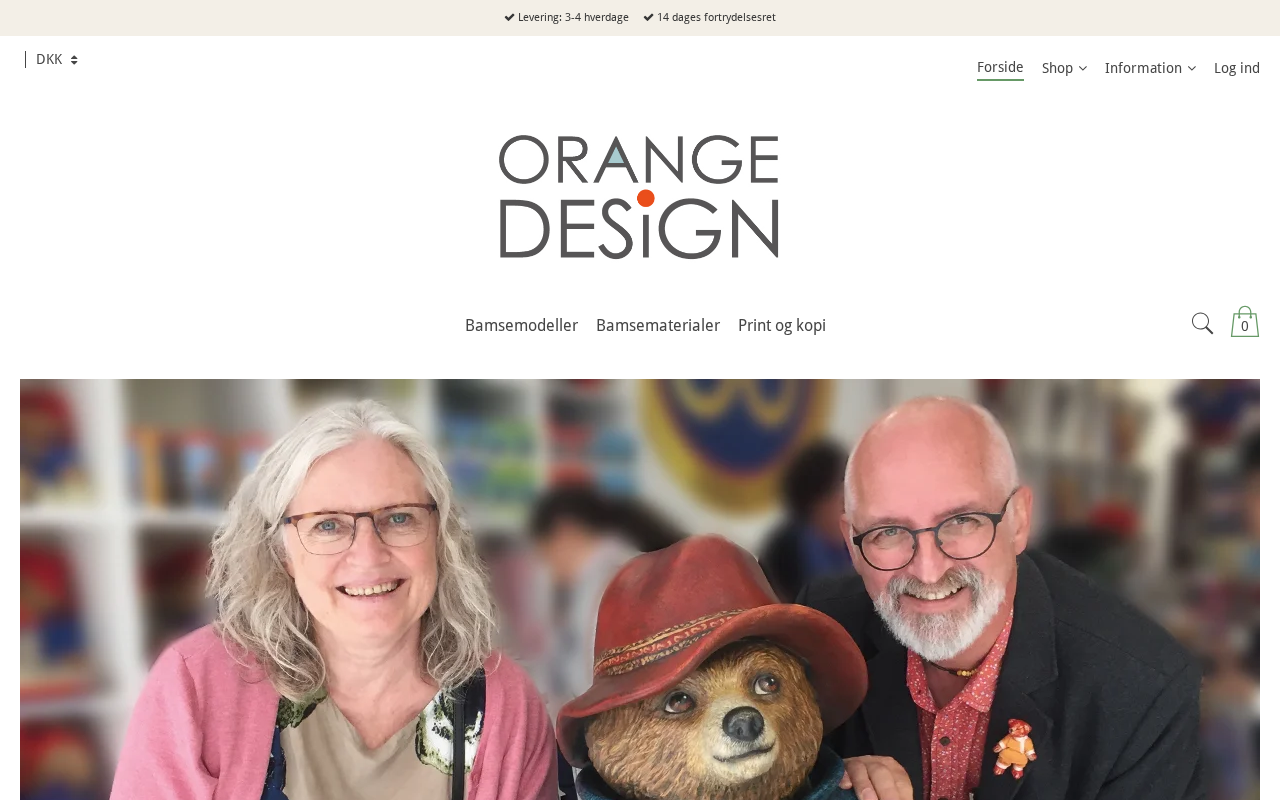
Task: Open the search magnifier icon
Action: (x=1202, y=323)
